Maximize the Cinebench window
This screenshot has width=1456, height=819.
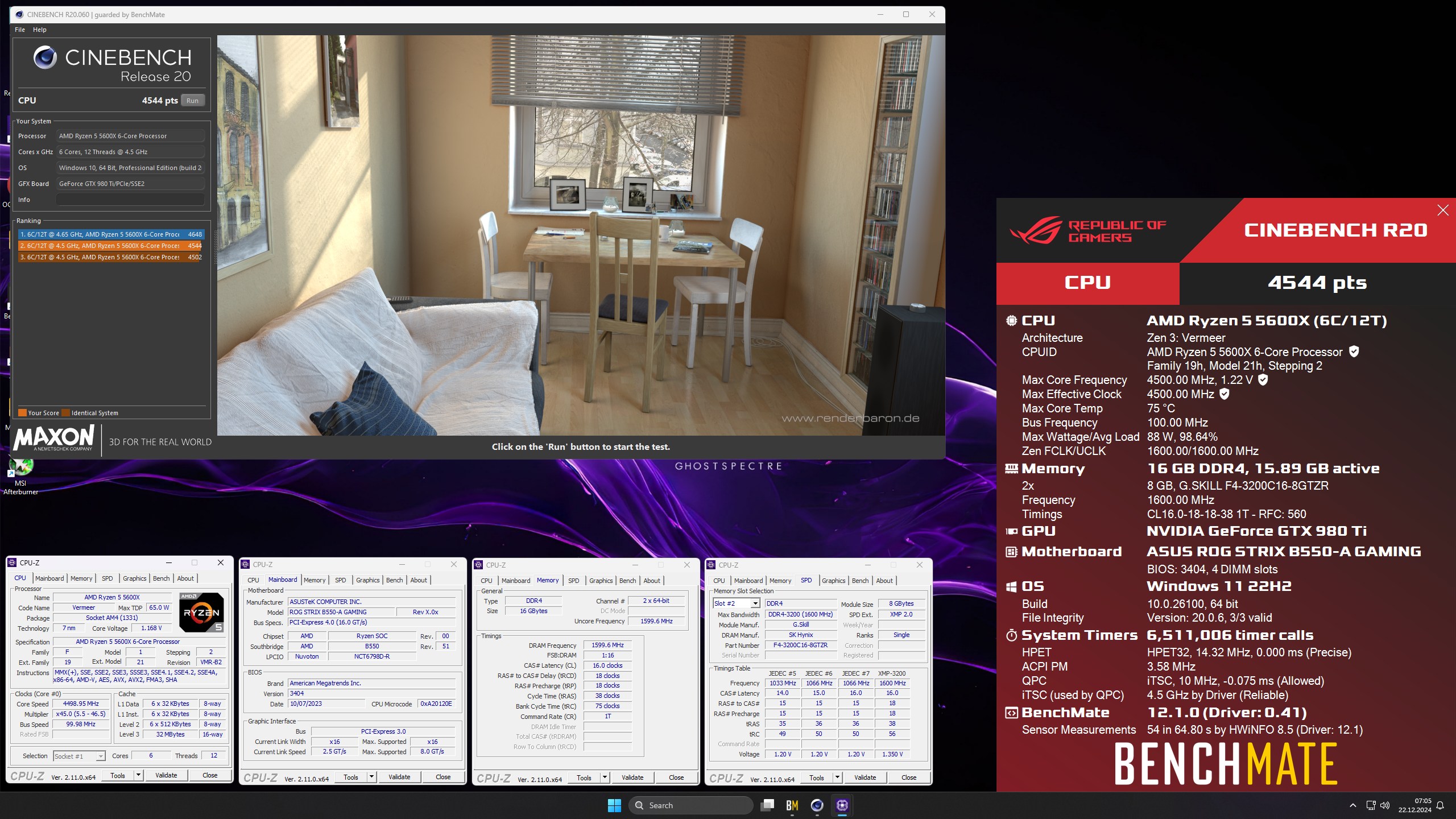pos(906,14)
